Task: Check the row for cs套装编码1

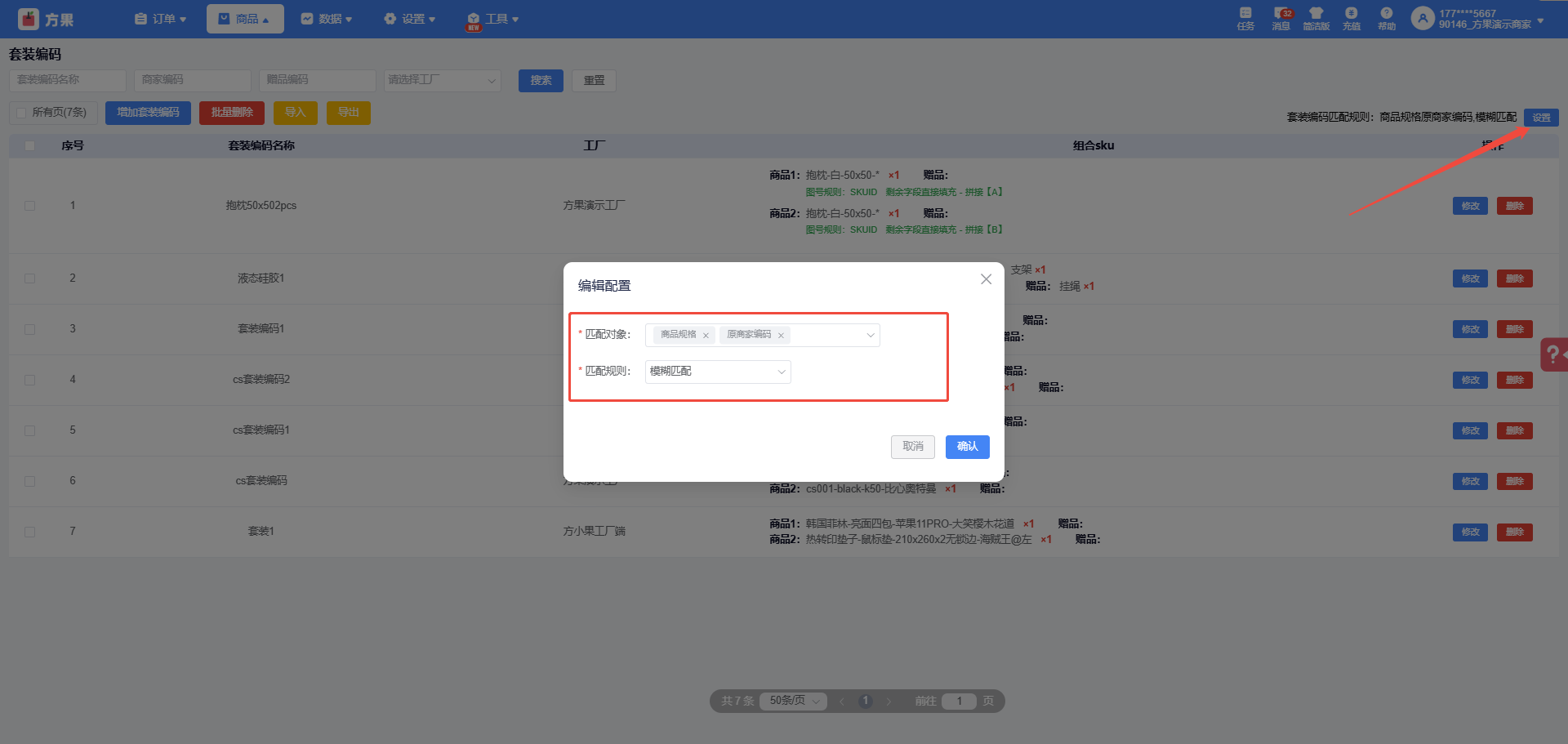Action: (x=30, y=430)
